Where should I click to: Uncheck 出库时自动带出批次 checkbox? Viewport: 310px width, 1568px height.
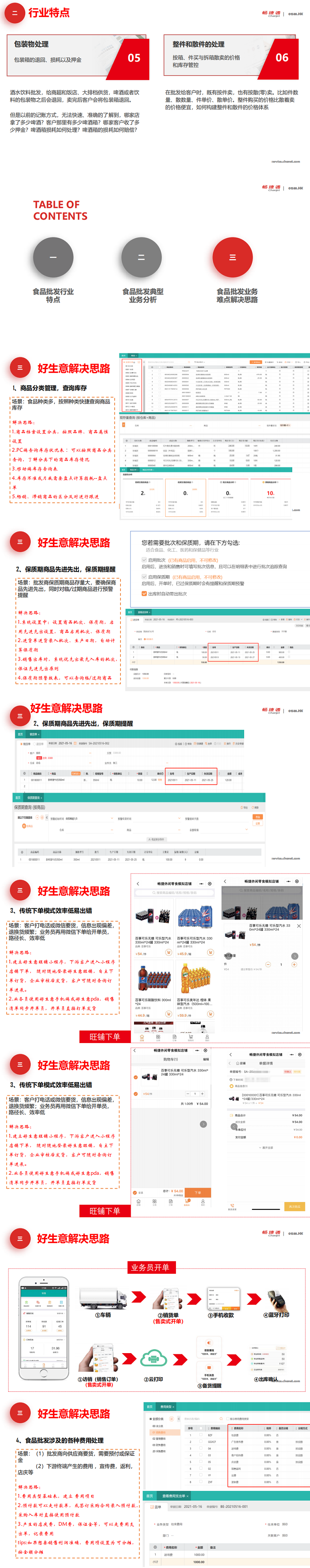click(144, 594)
